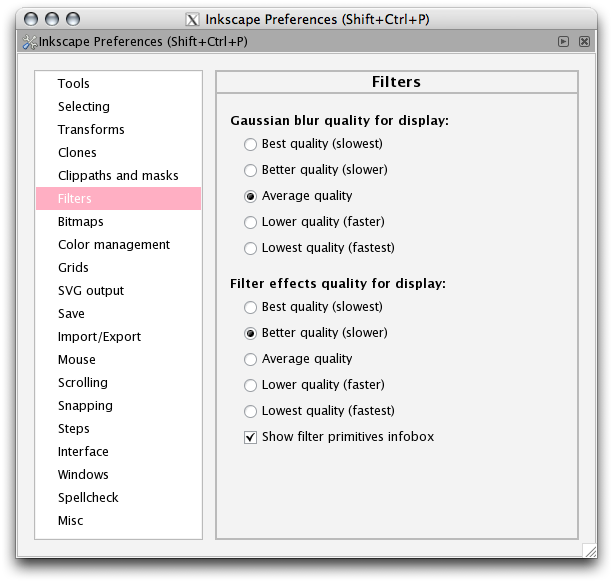Select Gaussian blur Lower quality (faster)

[x=314, y=222]
